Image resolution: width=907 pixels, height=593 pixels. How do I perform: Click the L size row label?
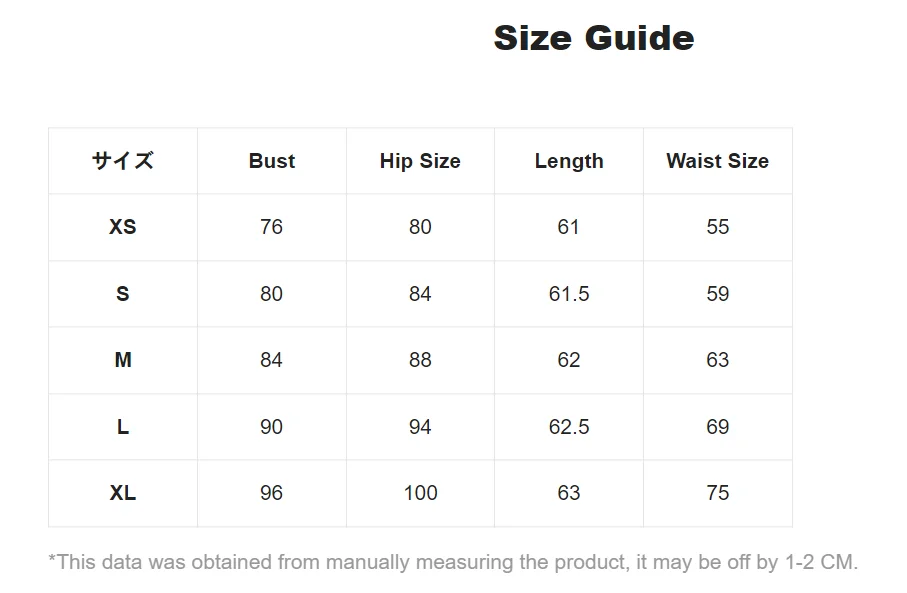tap(123, 427)
